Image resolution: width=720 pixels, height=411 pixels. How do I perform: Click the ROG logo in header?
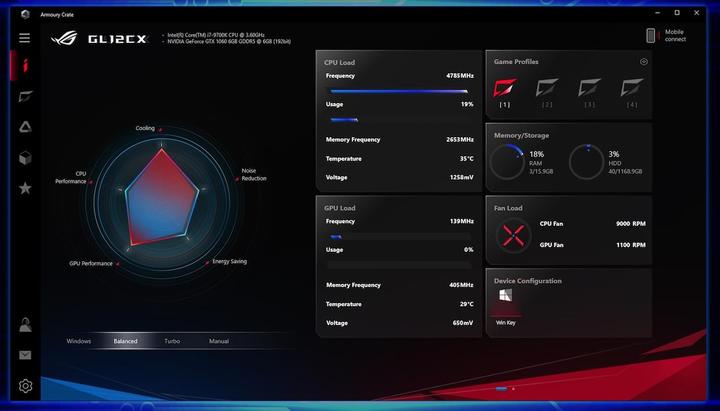(x=64, y=38)
